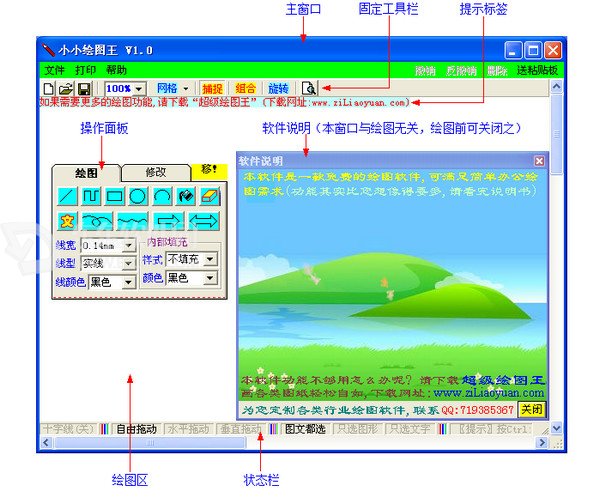Select the paint bucket fill tool
The width and height of the screenshot is (600, 498).
click(186, 196)
